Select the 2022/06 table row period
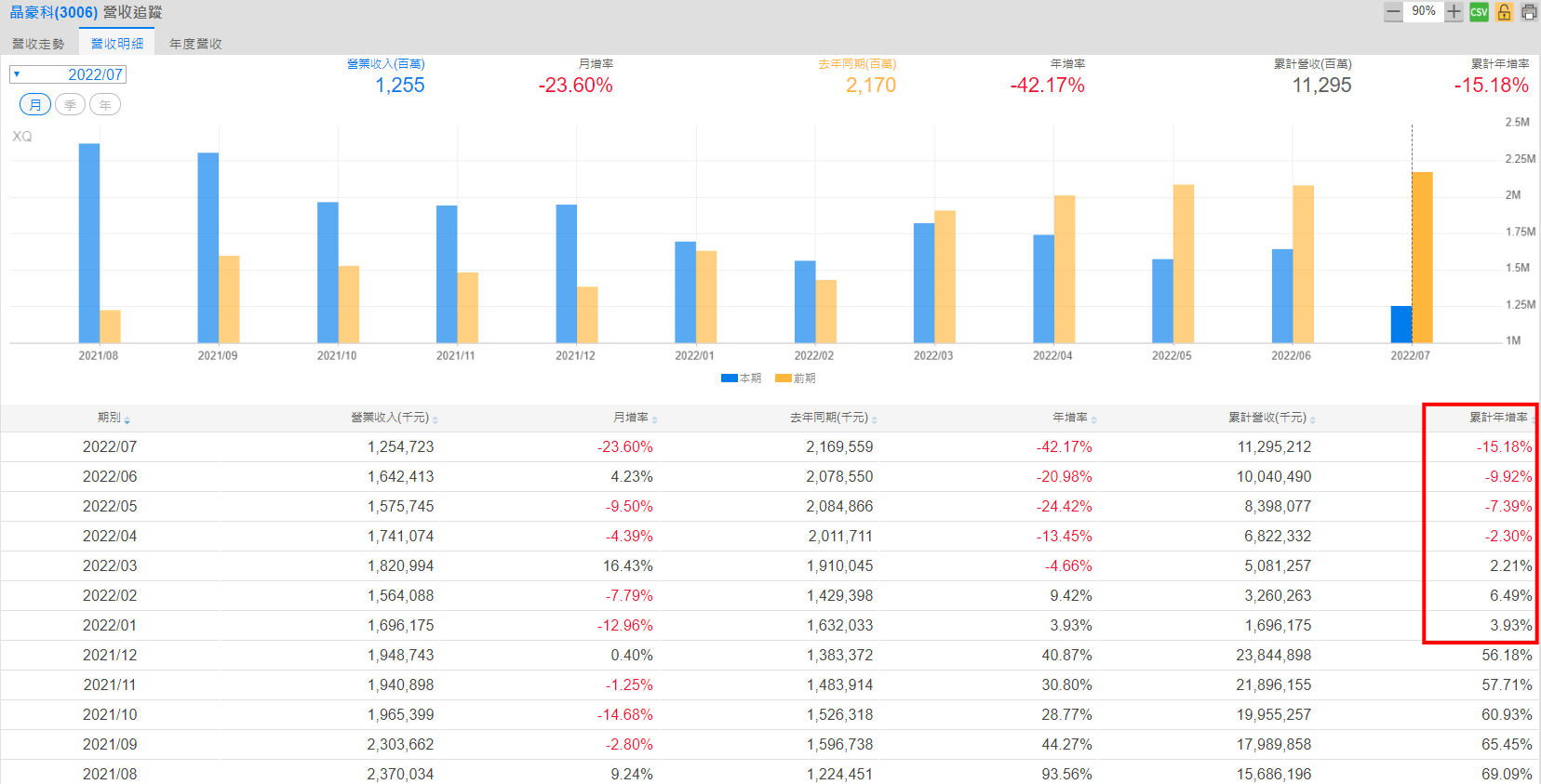 [x=110, y=477]
